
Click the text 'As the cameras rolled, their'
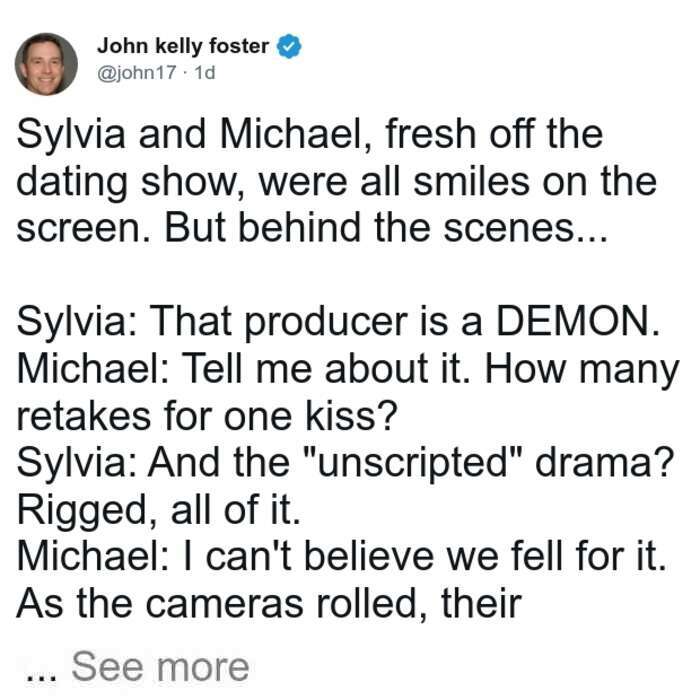[x=269, y=604]
